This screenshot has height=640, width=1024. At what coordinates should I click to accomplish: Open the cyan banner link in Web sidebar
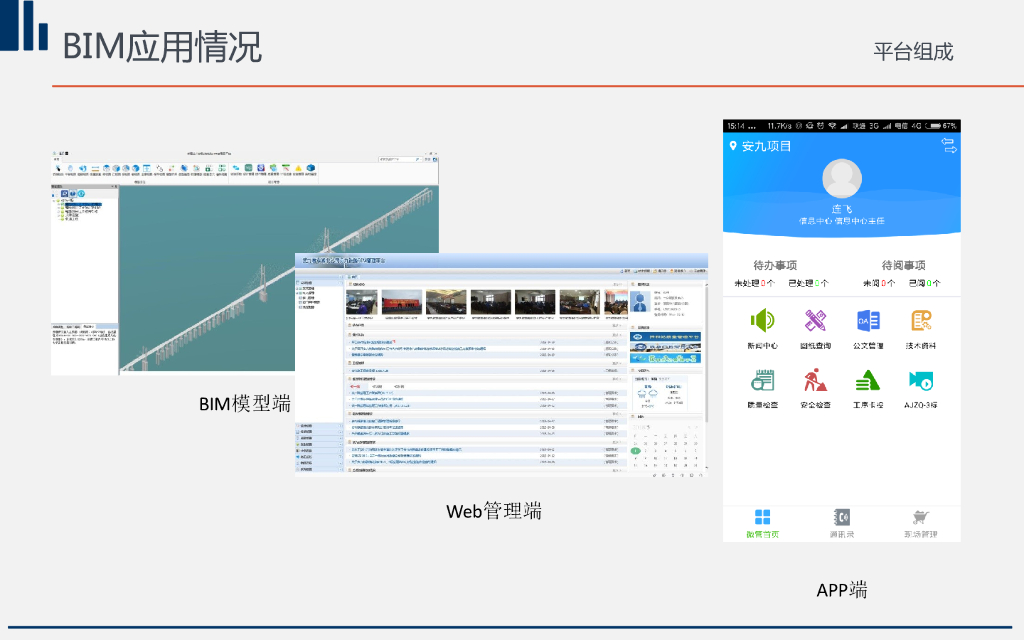665,358
